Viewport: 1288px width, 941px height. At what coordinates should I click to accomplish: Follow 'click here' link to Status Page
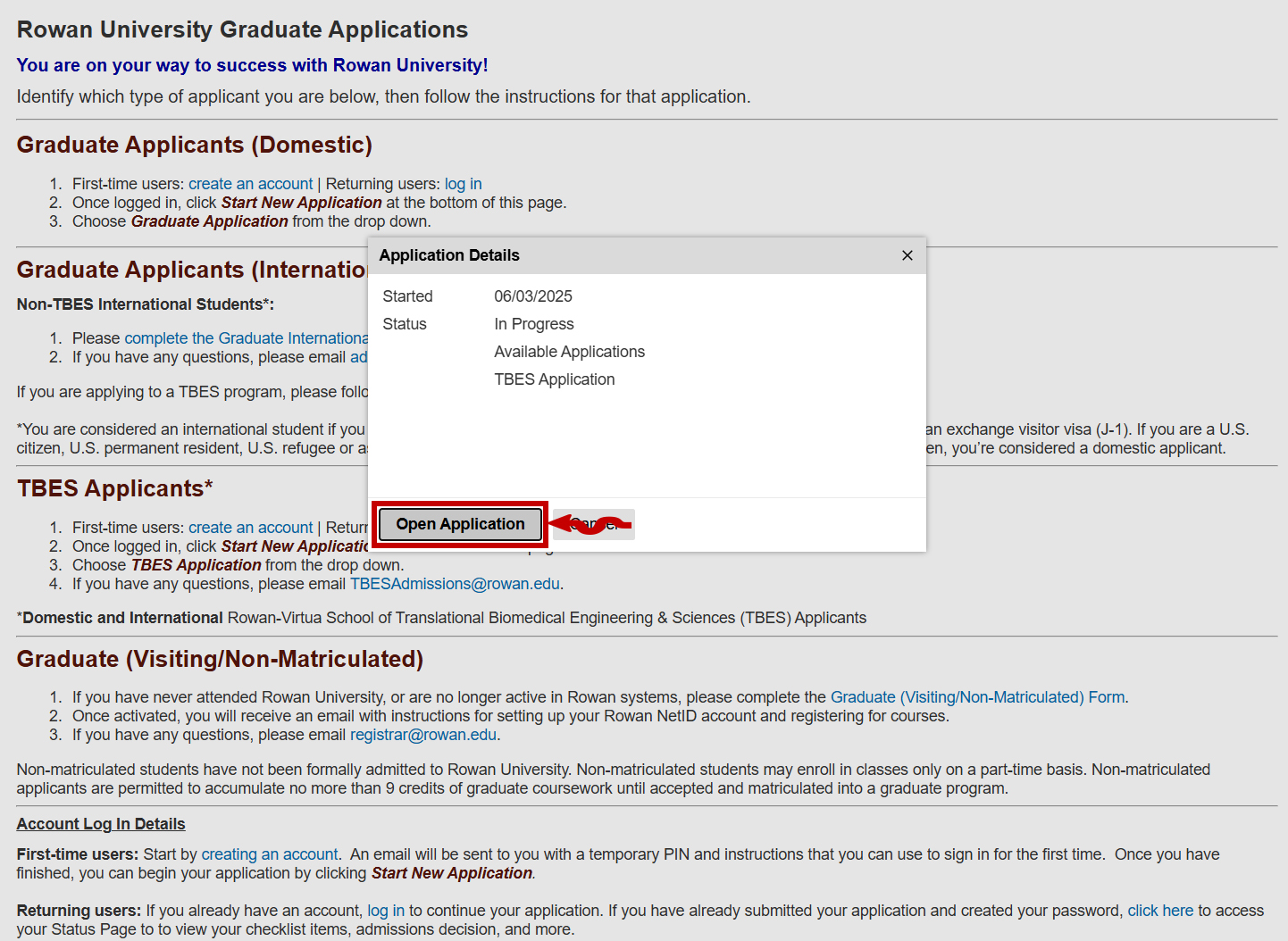click(x=1160, y=911)
